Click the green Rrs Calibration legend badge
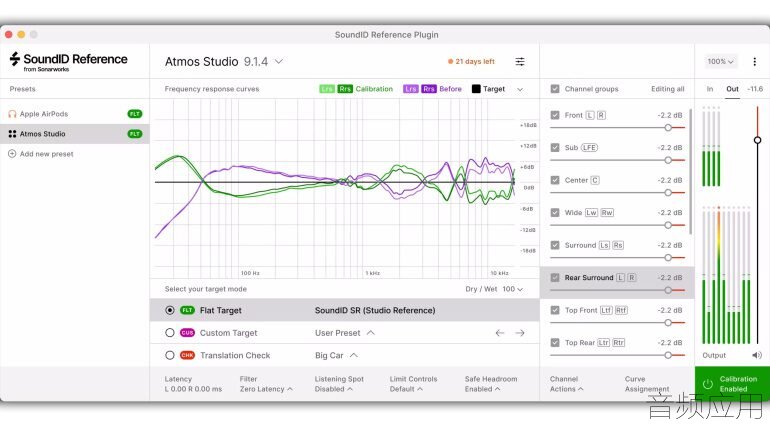This screenshot has height=425, width=770. point(345,89)
